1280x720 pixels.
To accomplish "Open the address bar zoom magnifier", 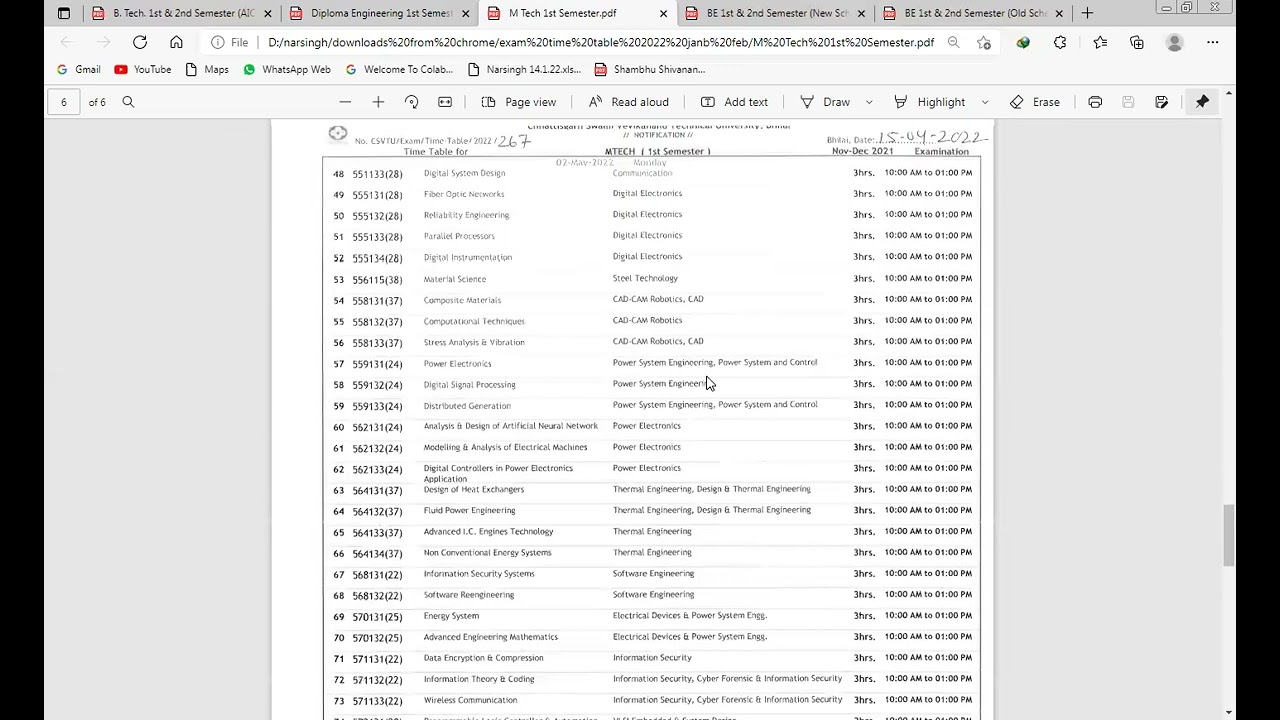I will click(953, 42).
